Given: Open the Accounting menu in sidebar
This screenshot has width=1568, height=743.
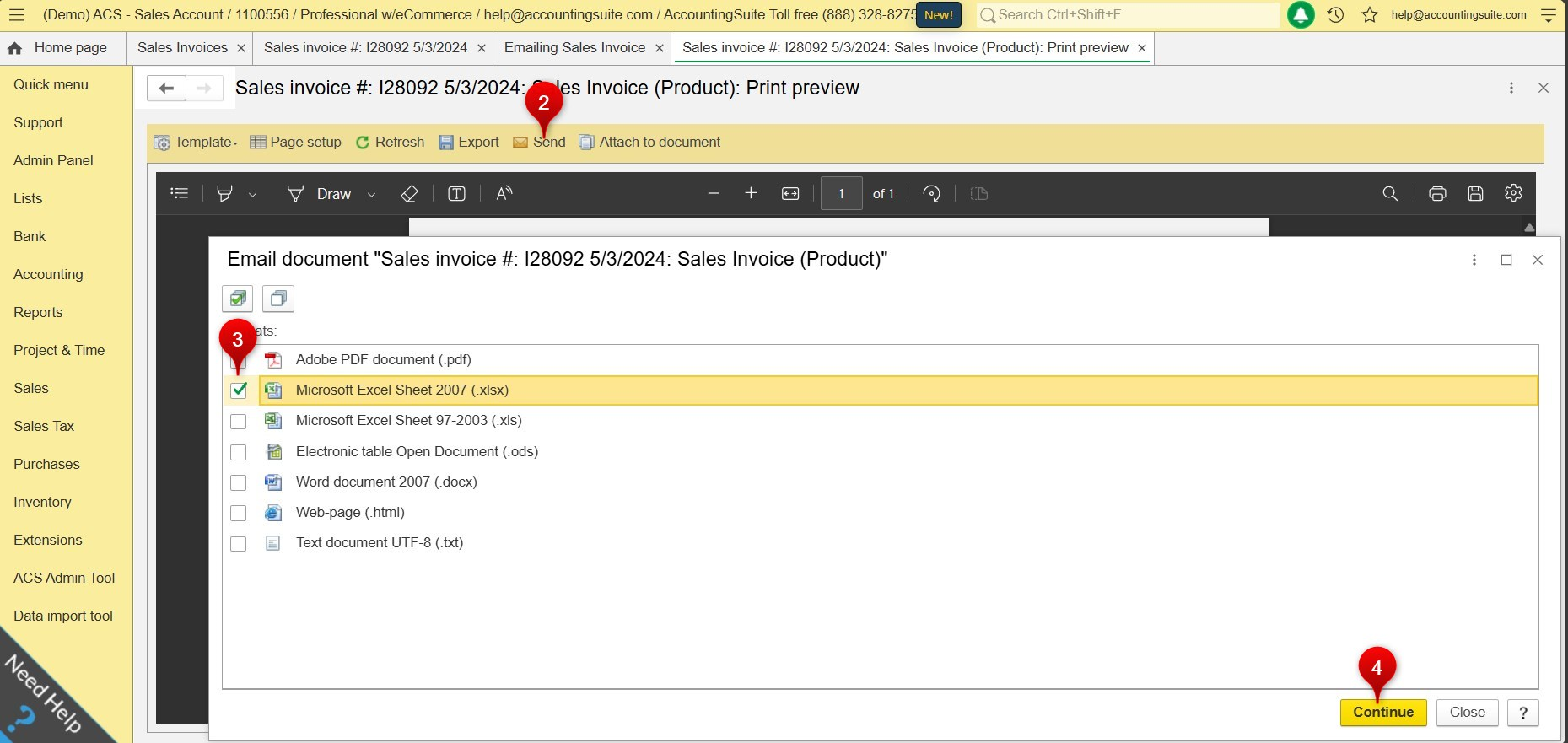Looking at the screenshot, I should pyautogui.click(x=48, y=274).
